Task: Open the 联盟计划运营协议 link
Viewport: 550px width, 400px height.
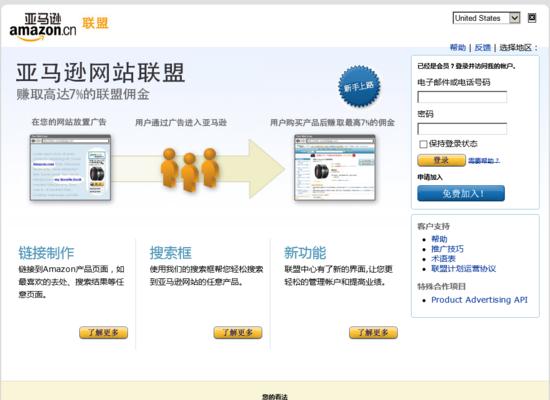Action: 463,268
